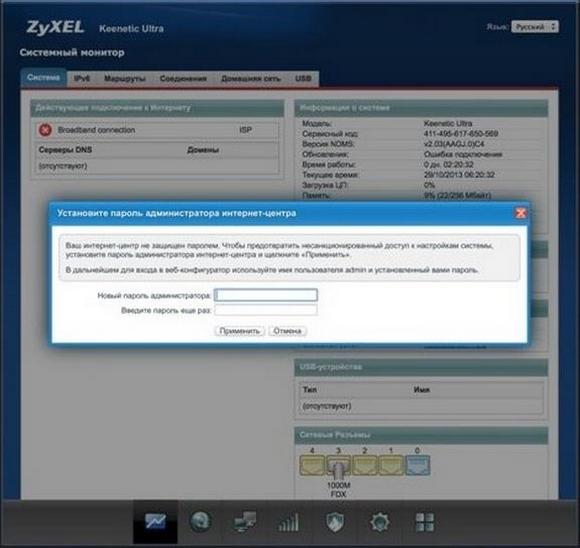Open the system settings gear icon
Image resolution: width=580 pixels, height=548 pixels.
click(380, 522)
